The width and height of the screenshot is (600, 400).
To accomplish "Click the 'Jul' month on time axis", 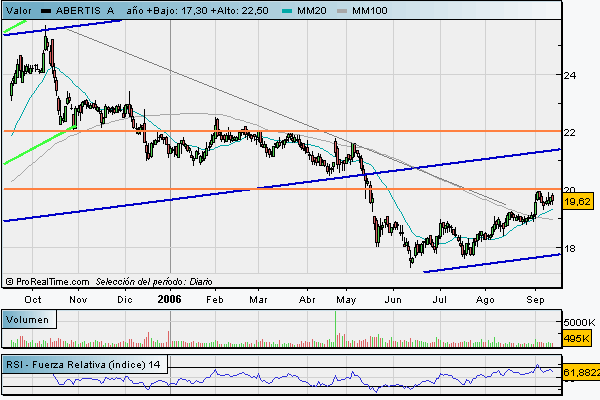I will pos(440,299).
